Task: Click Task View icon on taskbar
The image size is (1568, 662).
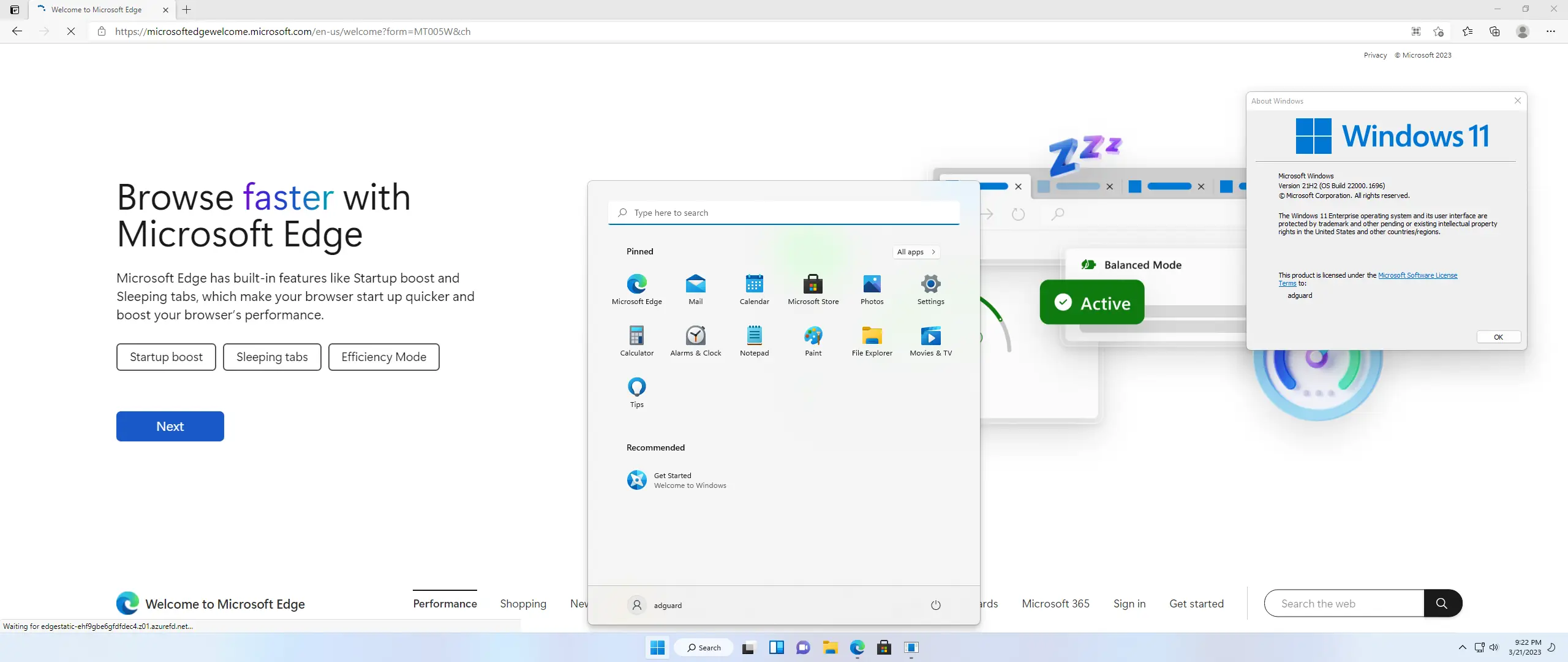Action: pyautogui.click(x=748, y=648)
